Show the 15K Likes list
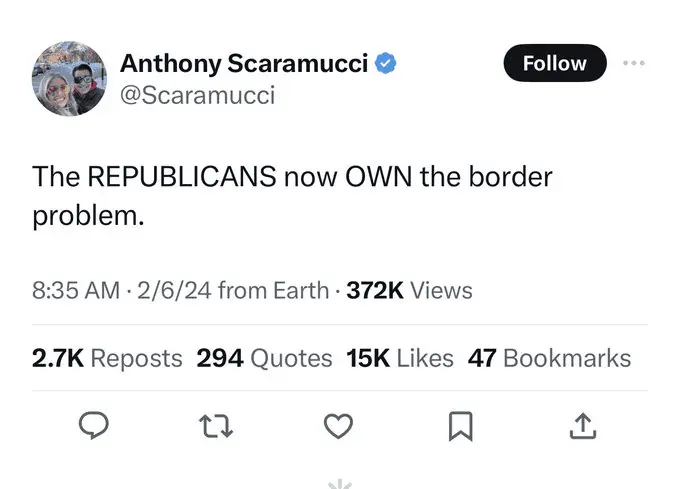Screen dimensions: 680x489 (x=399, y=358)
